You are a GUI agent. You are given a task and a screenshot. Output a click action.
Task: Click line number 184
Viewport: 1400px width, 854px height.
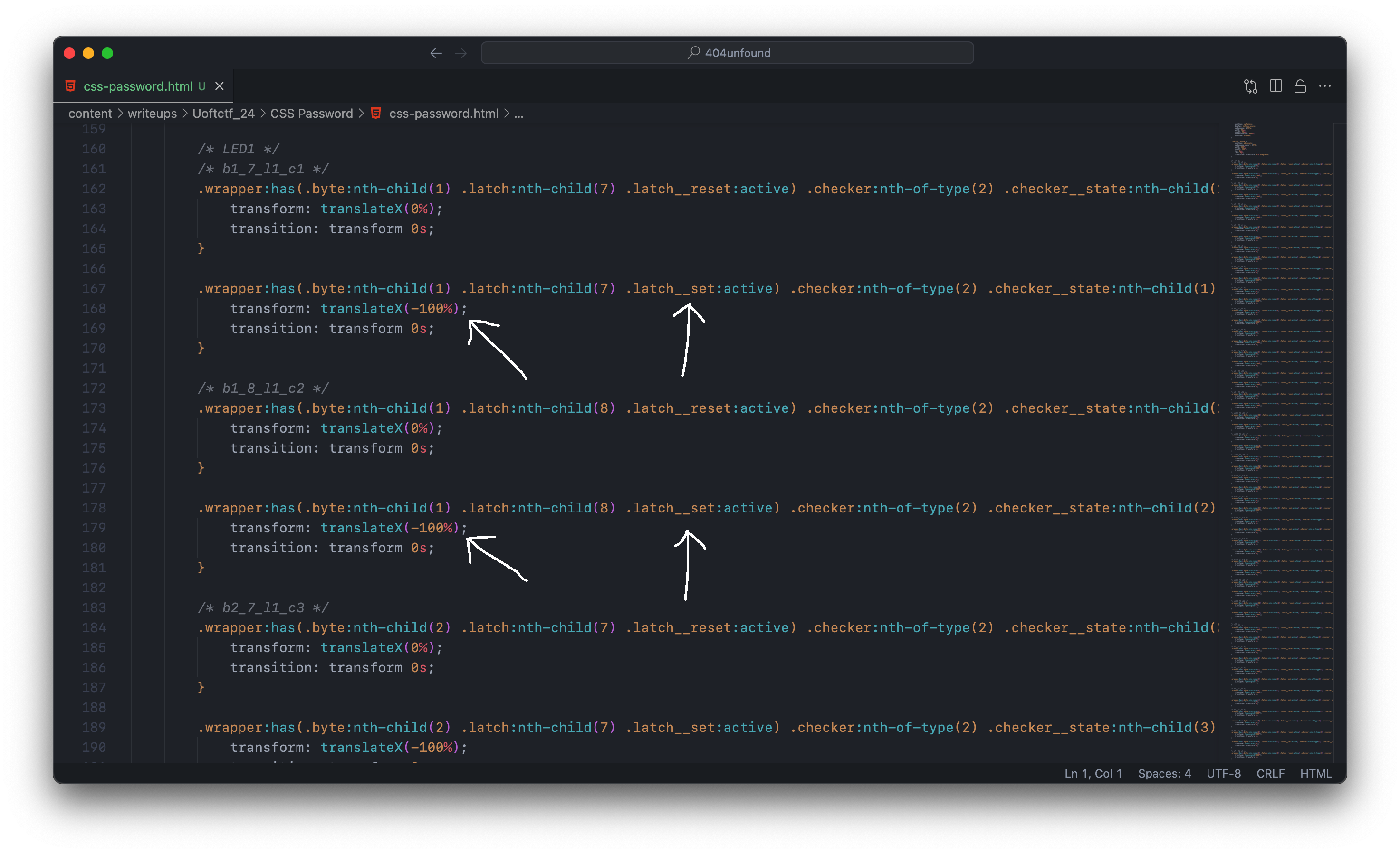pyautogui.click(x=94, y=627)
